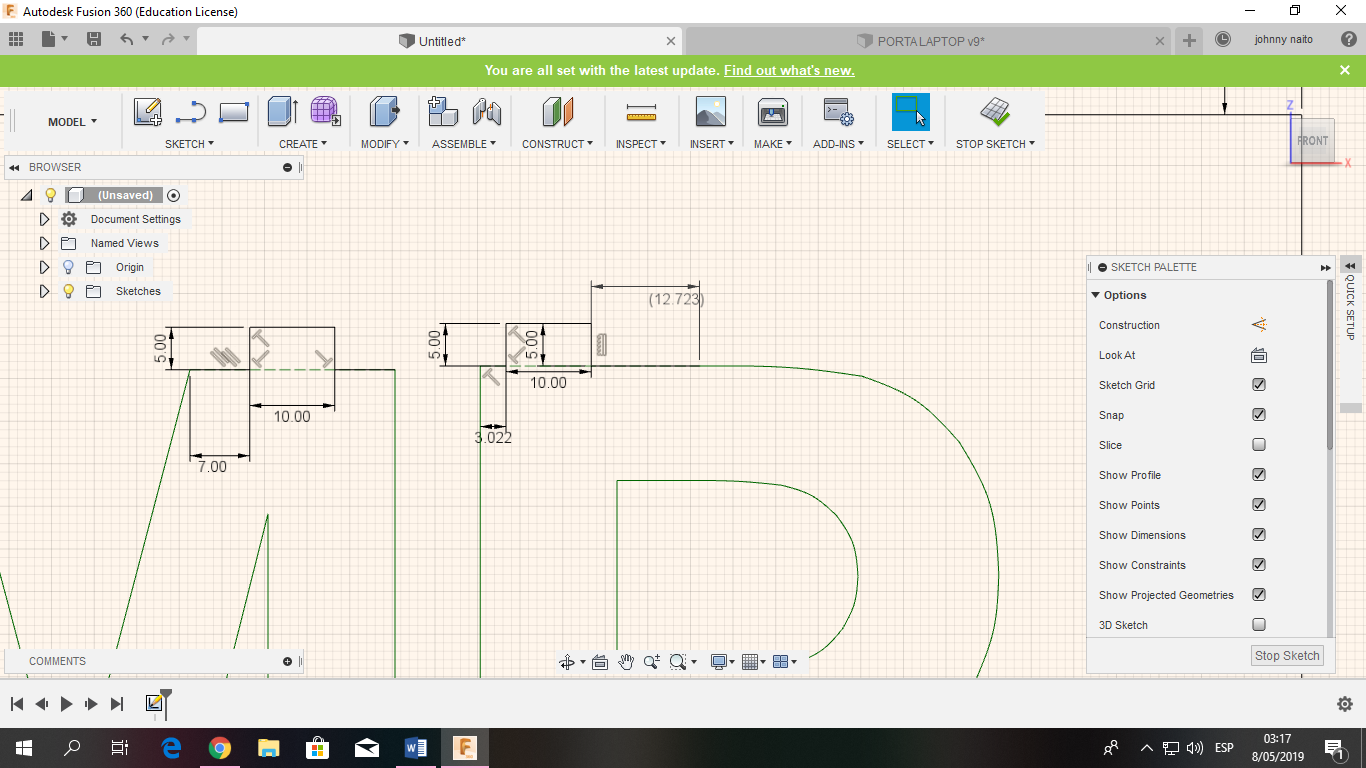The image size is (1366, 768).
Task: Toggle Sketches folder visibility bulb
Action: 68,291
